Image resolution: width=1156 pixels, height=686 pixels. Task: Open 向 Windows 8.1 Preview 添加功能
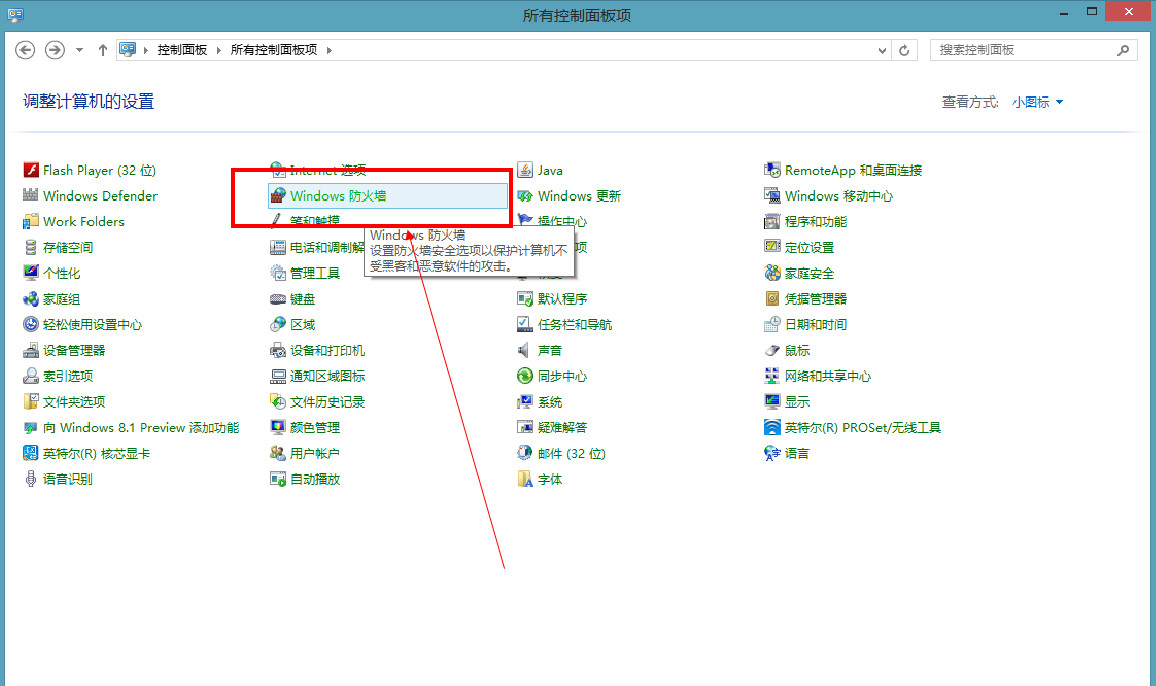coord(141,427)
